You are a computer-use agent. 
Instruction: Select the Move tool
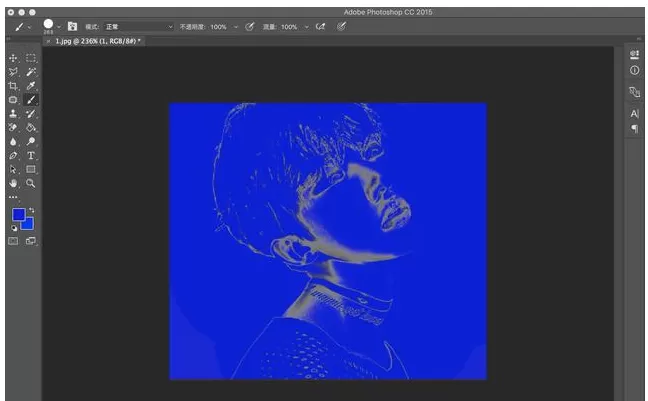click(x=13, y=58)
